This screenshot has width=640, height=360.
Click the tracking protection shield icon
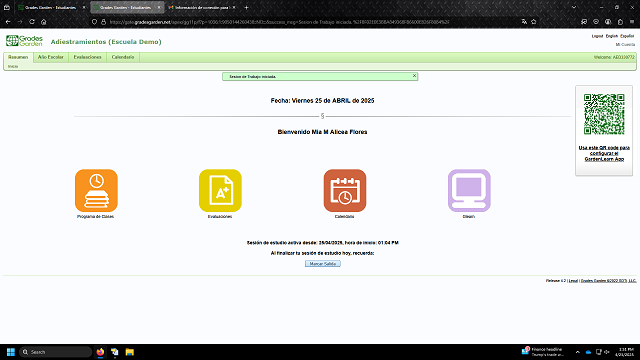pos(94,22)
